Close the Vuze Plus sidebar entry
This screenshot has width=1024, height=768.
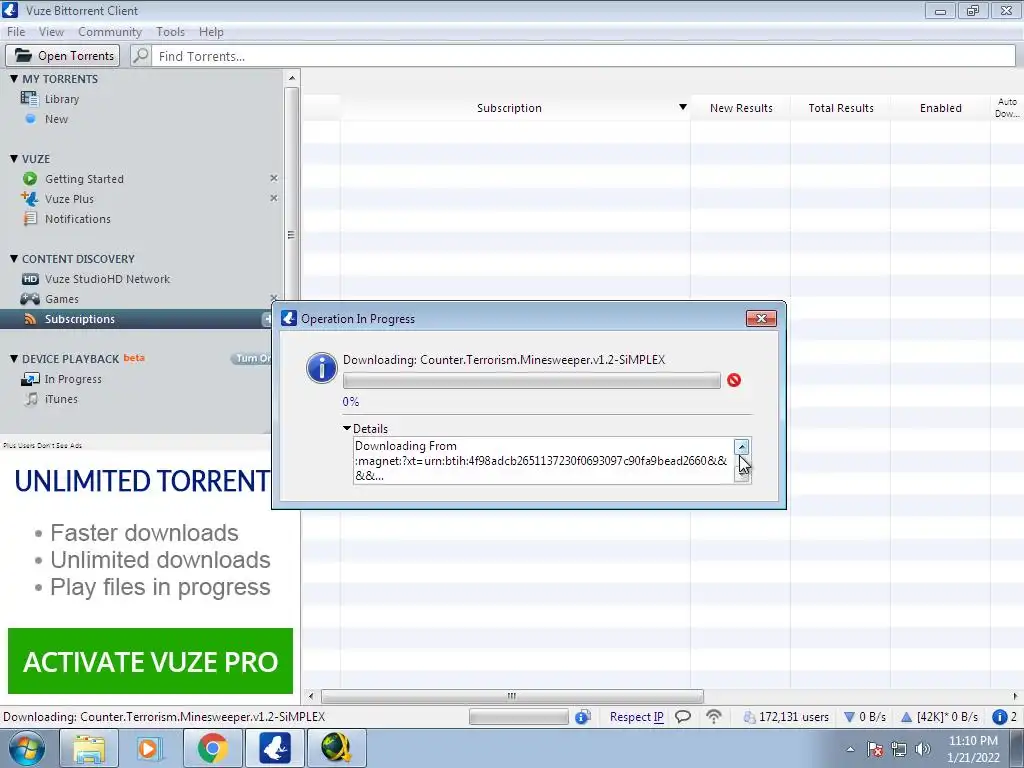(x=274, y=198)
